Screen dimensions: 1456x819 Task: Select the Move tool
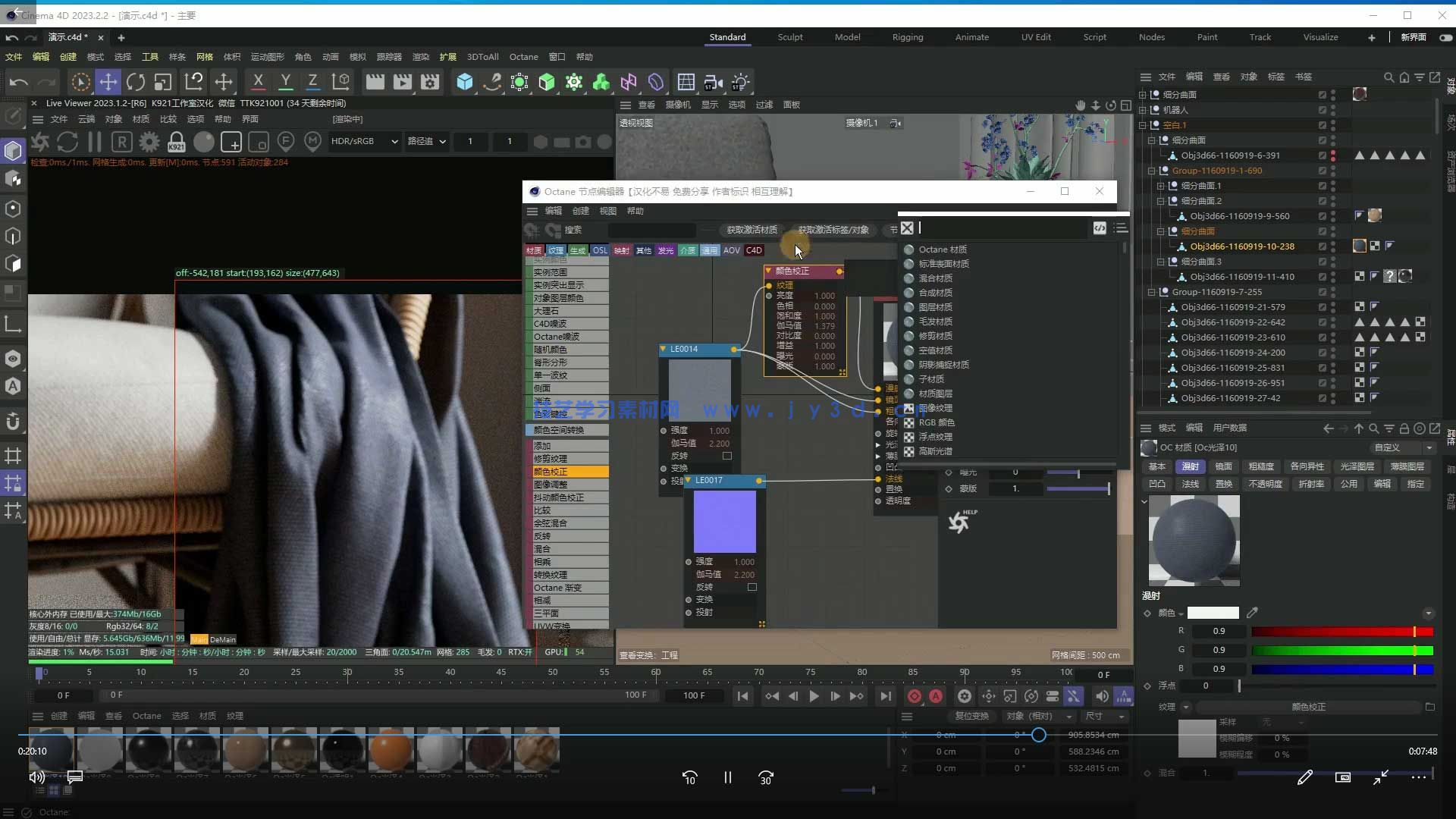pos(108,82)
